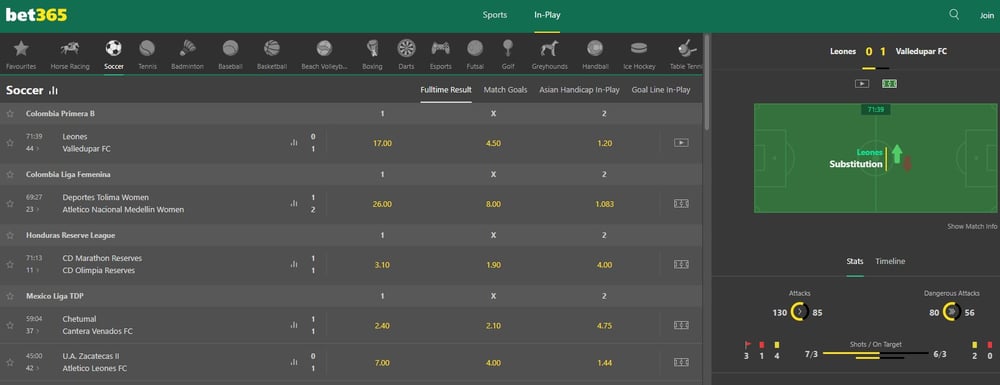Star the Honduras Reserve League header
The image size is (1000, 385).
(10, 235)
